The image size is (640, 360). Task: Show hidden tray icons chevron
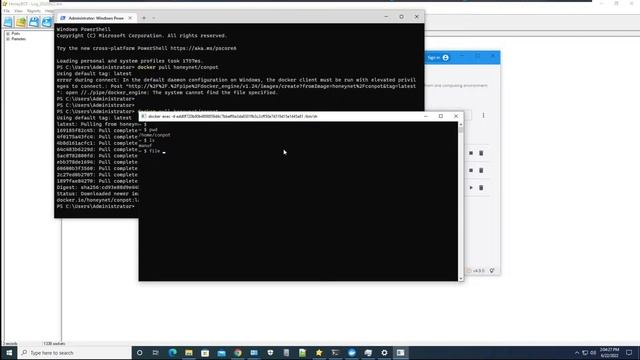[577, 353]
